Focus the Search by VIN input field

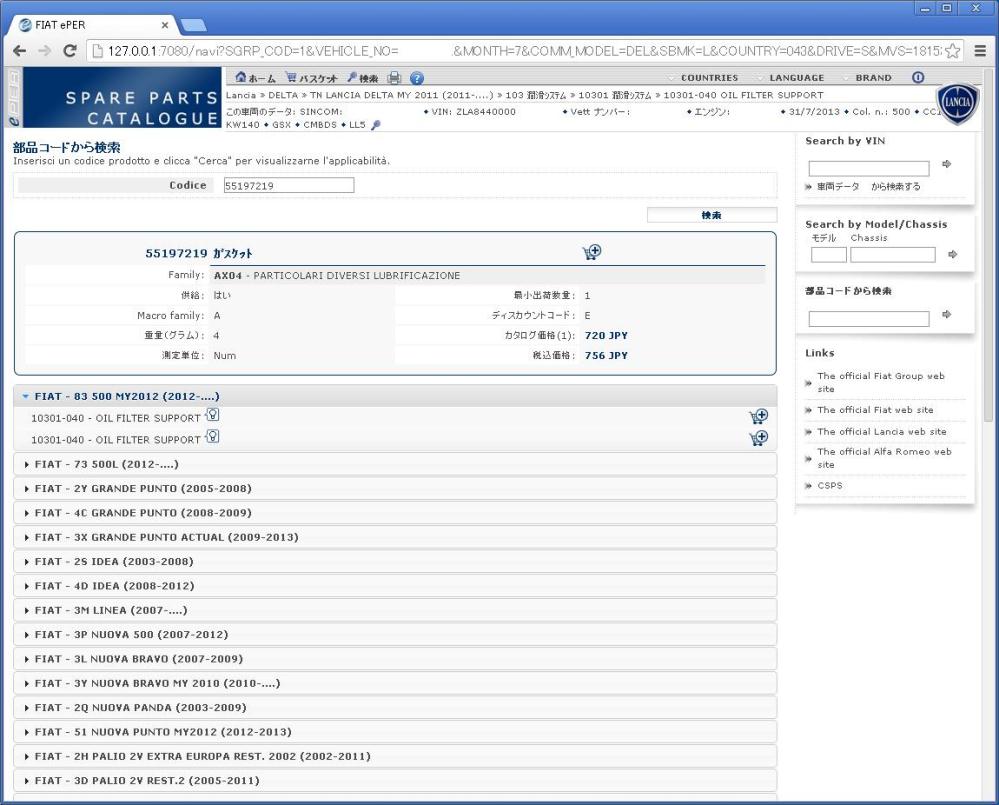tap(868, 168)
